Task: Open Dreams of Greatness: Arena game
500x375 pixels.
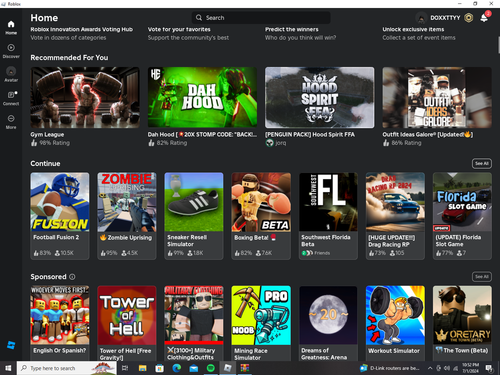Action: 328,323
